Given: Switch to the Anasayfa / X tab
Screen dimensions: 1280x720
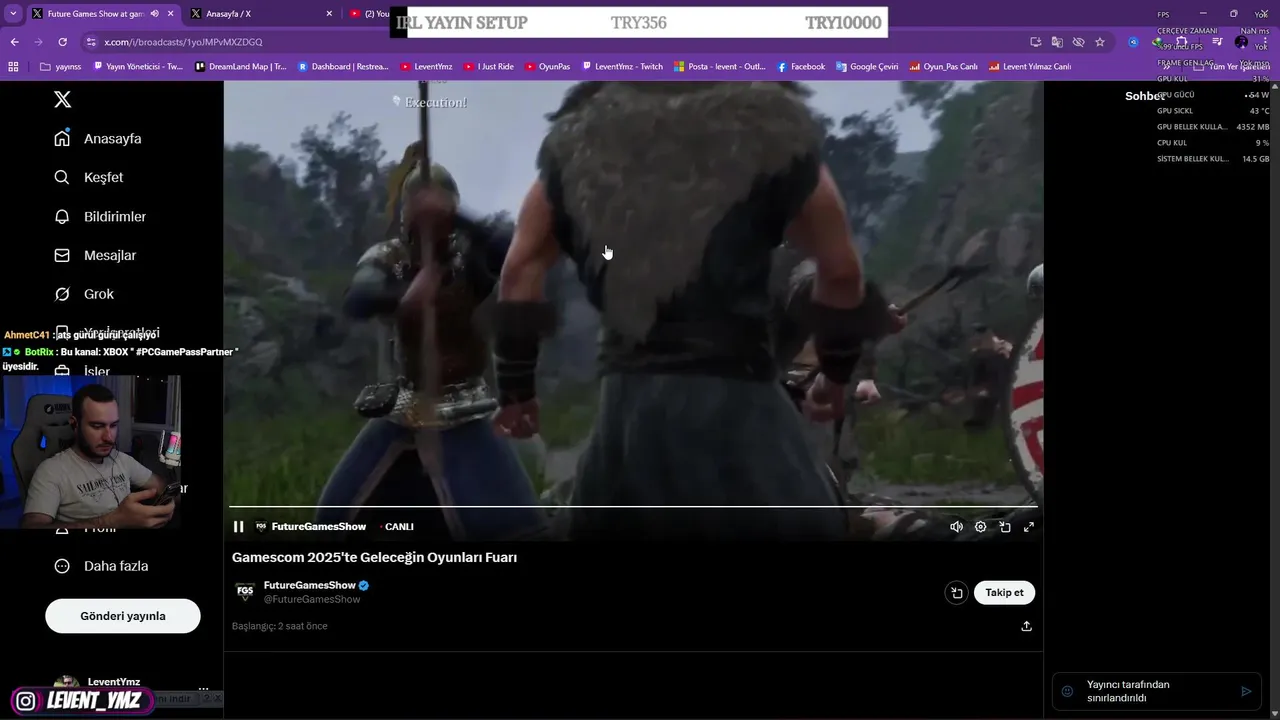Looking at the screenshot, I should pos(258,14).
